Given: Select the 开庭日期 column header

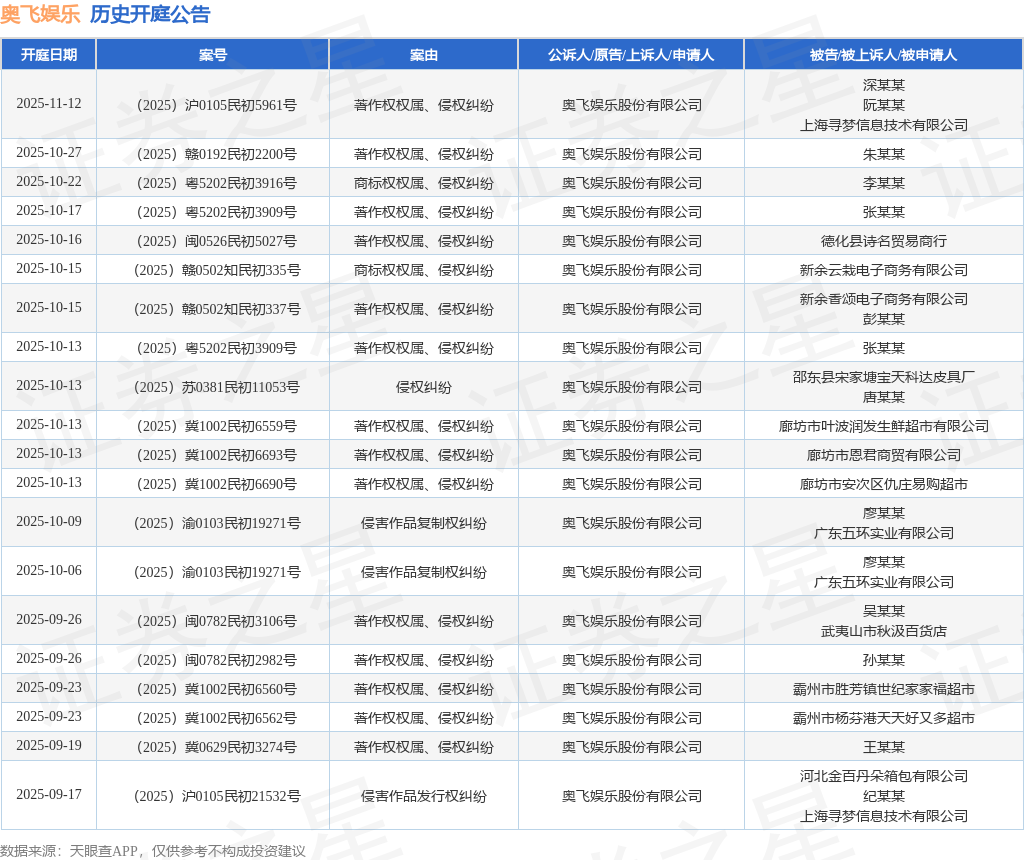Looking at the screenshot, I should (x=49, y=55).
